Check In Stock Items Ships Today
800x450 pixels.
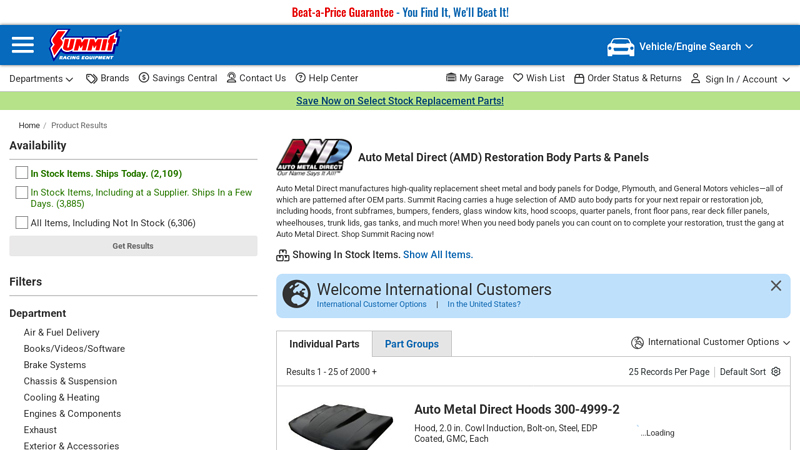click(21, 173)
